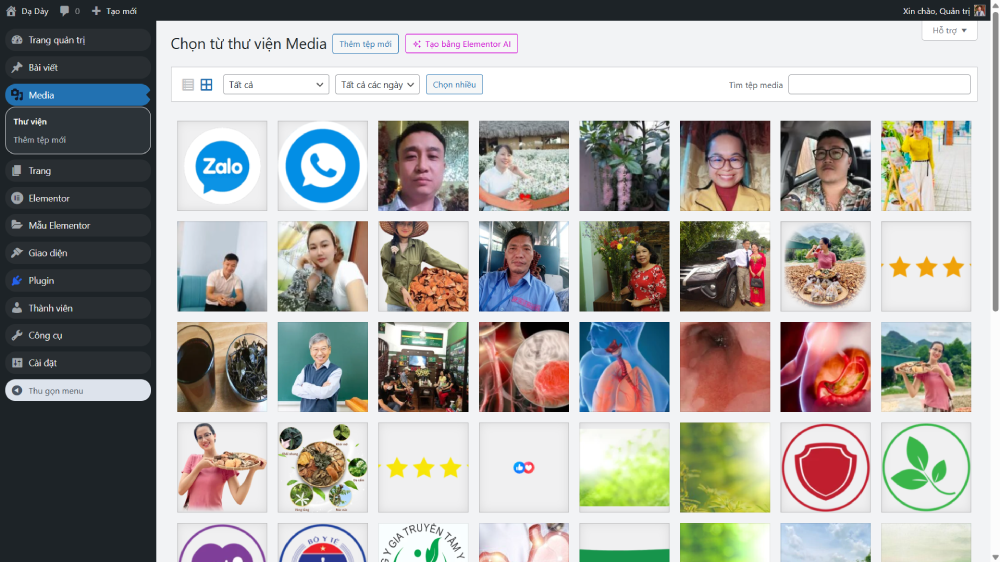Open the Trang menu item
Viewport: 1000px width, 562px height.
[78, 170]
